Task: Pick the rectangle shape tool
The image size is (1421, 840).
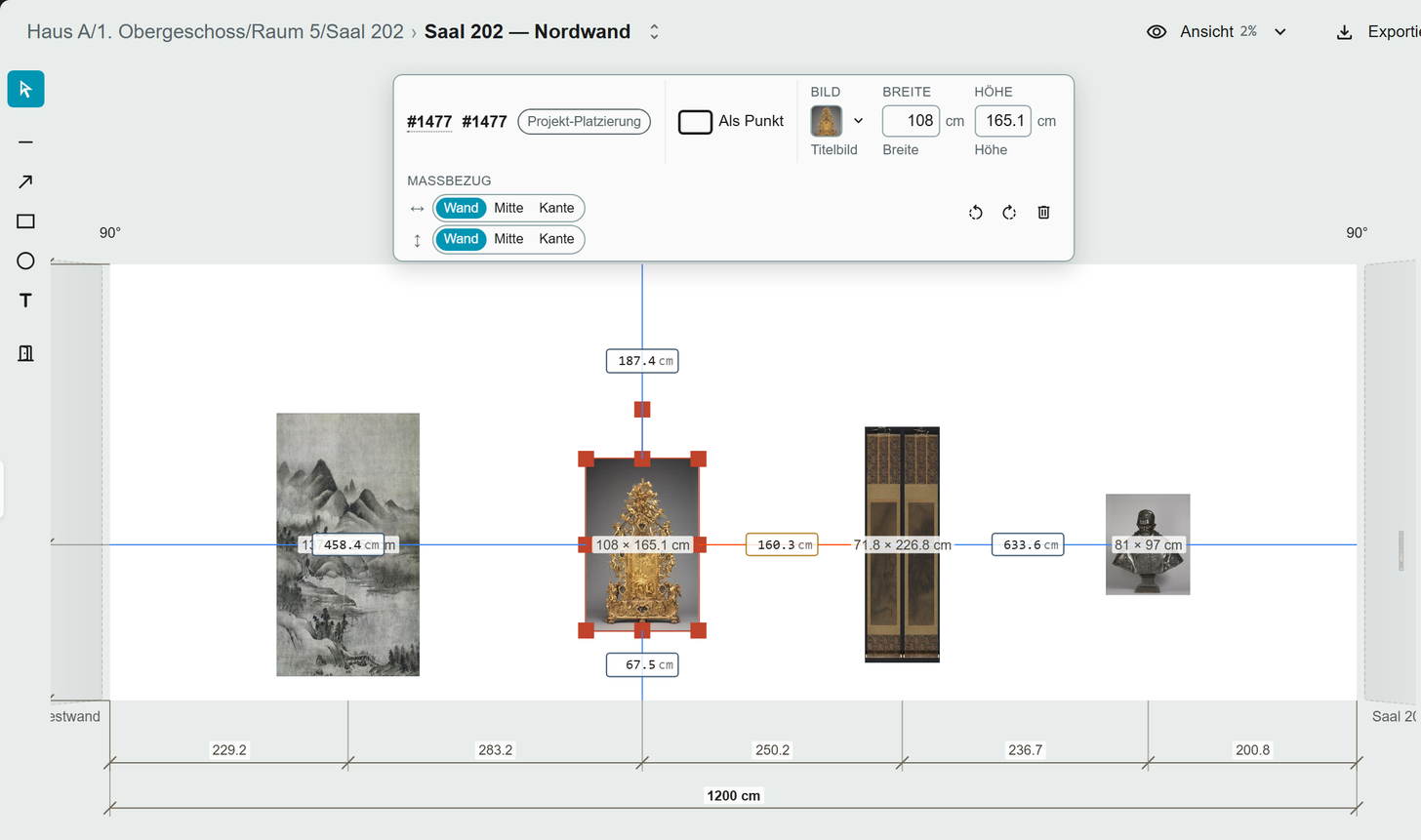Action: (x=25, y=221)
